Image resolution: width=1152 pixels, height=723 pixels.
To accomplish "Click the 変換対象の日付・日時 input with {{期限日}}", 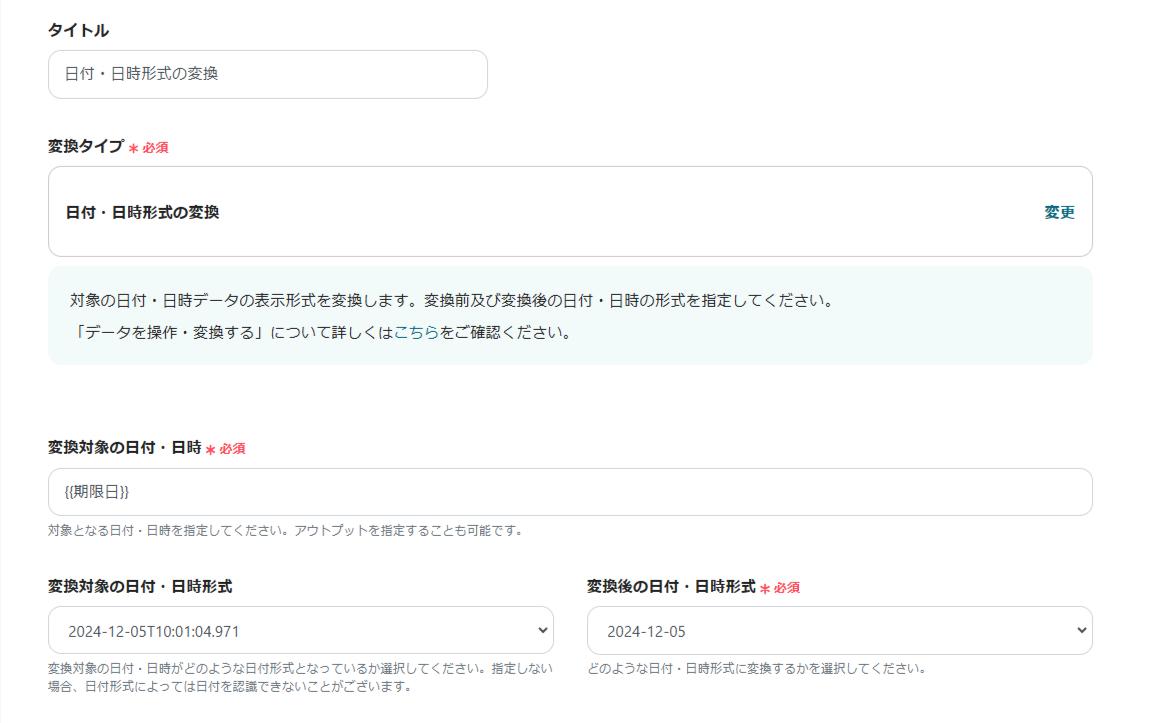I will click(570, 492).
